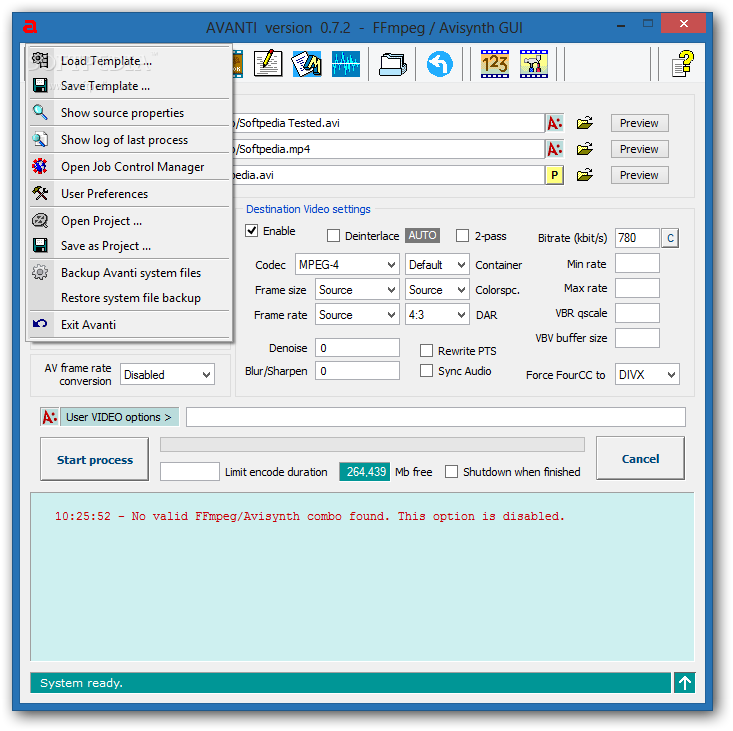This screenshot has height=731, width=733.
Task: Click the Start process button
Action: (95, 460)
